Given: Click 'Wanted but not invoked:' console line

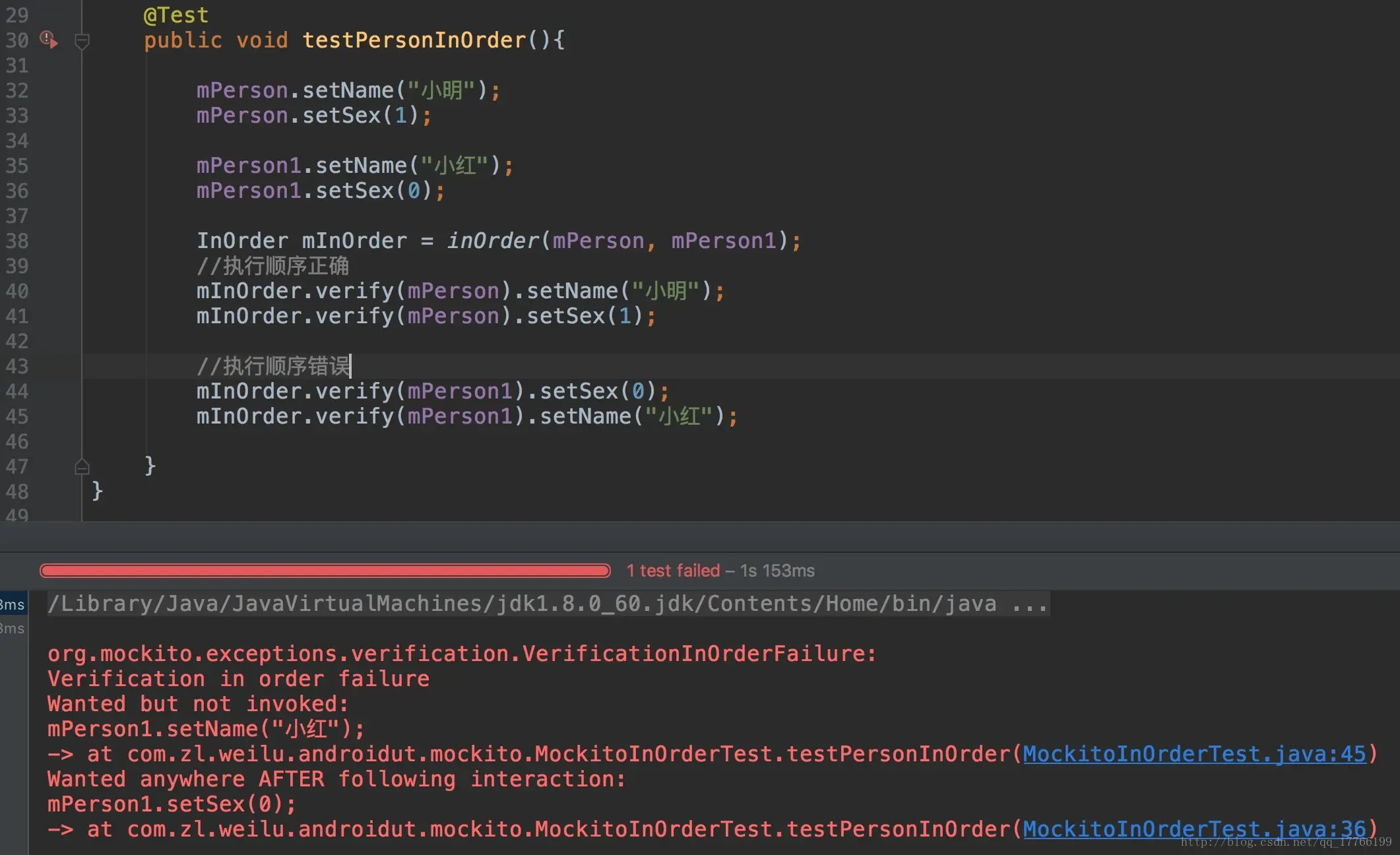Looking at the screenshot, I should click(198, 704).
